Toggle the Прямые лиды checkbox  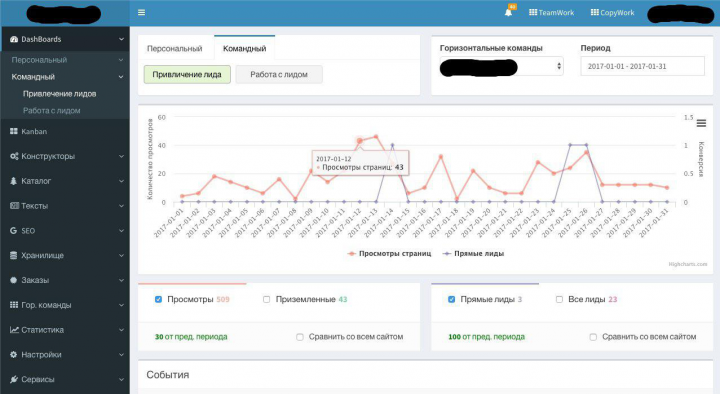point(451,299)
